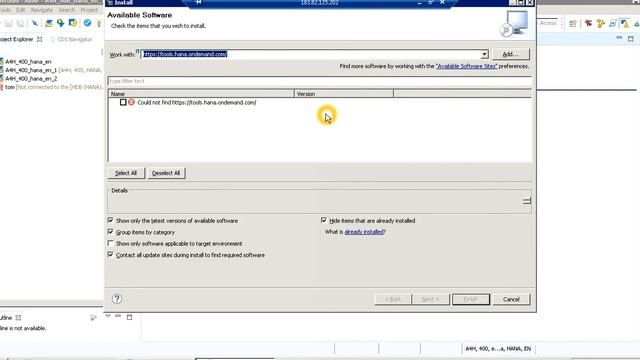Open the Available Software Sites link
The height and width of the screenshot is (360, 640).
coord(467,66)
